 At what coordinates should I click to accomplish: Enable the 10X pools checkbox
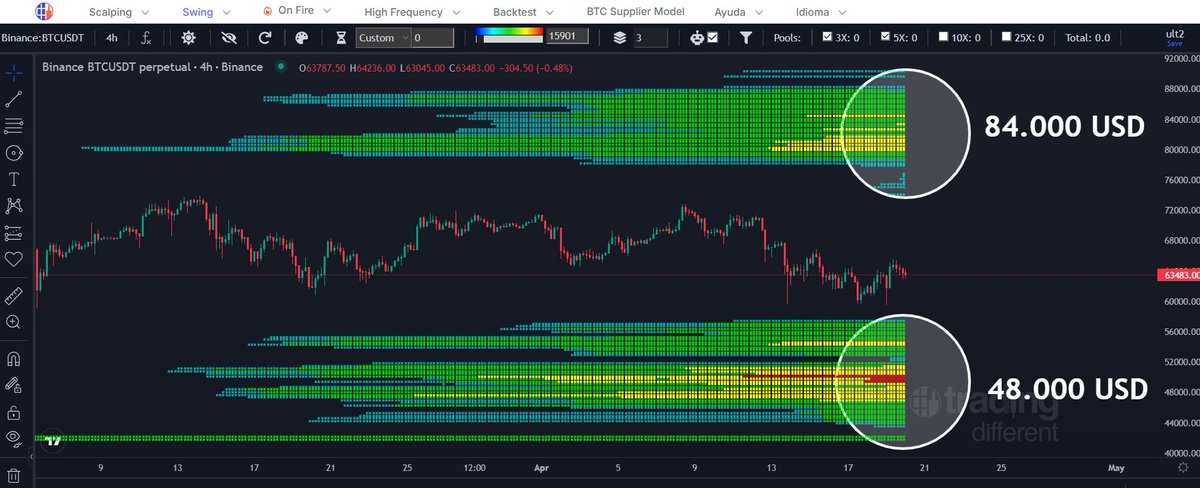[x=945, y=37]
